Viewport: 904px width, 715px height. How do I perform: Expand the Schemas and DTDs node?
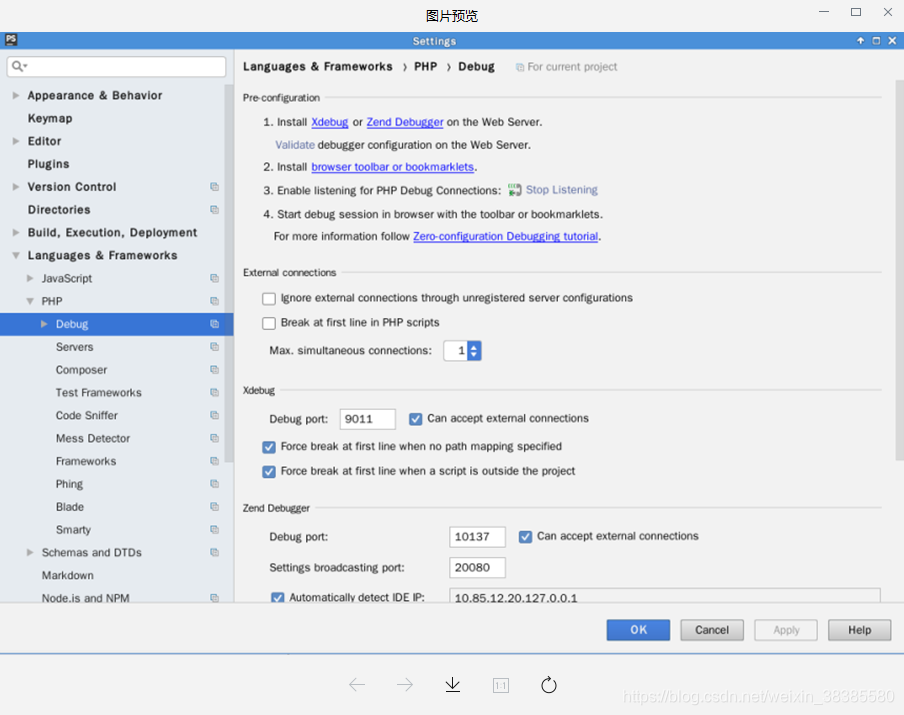coord(30,552)
